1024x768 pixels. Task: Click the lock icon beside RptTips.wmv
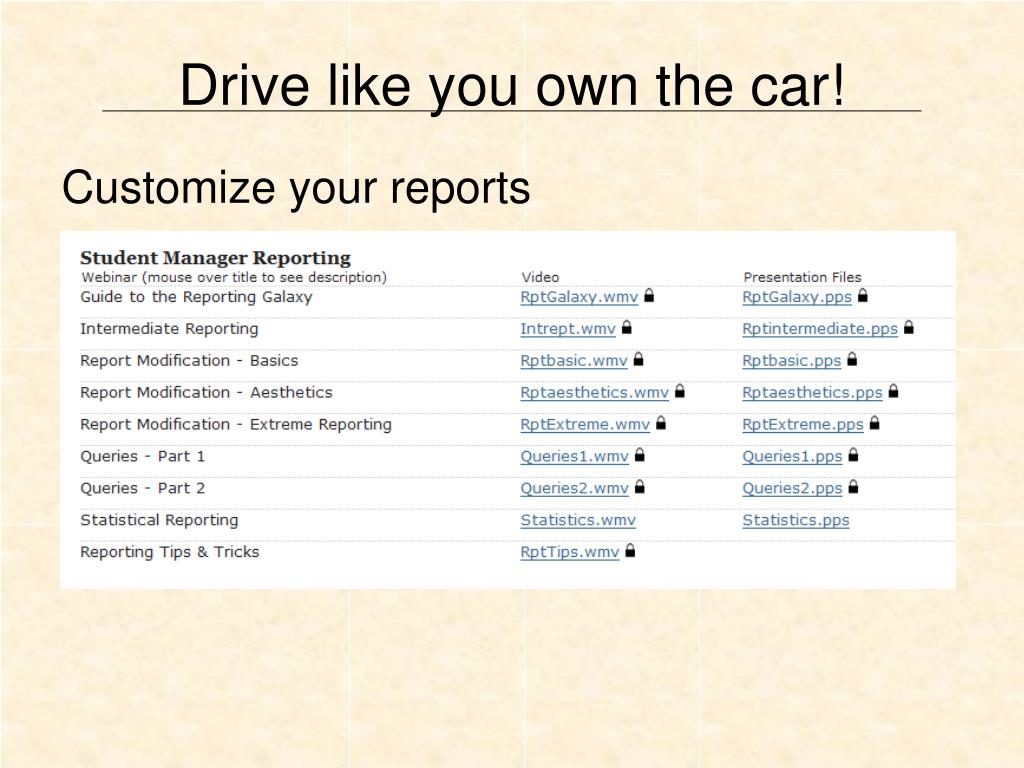pyautogui.click(x=630, y=551)
